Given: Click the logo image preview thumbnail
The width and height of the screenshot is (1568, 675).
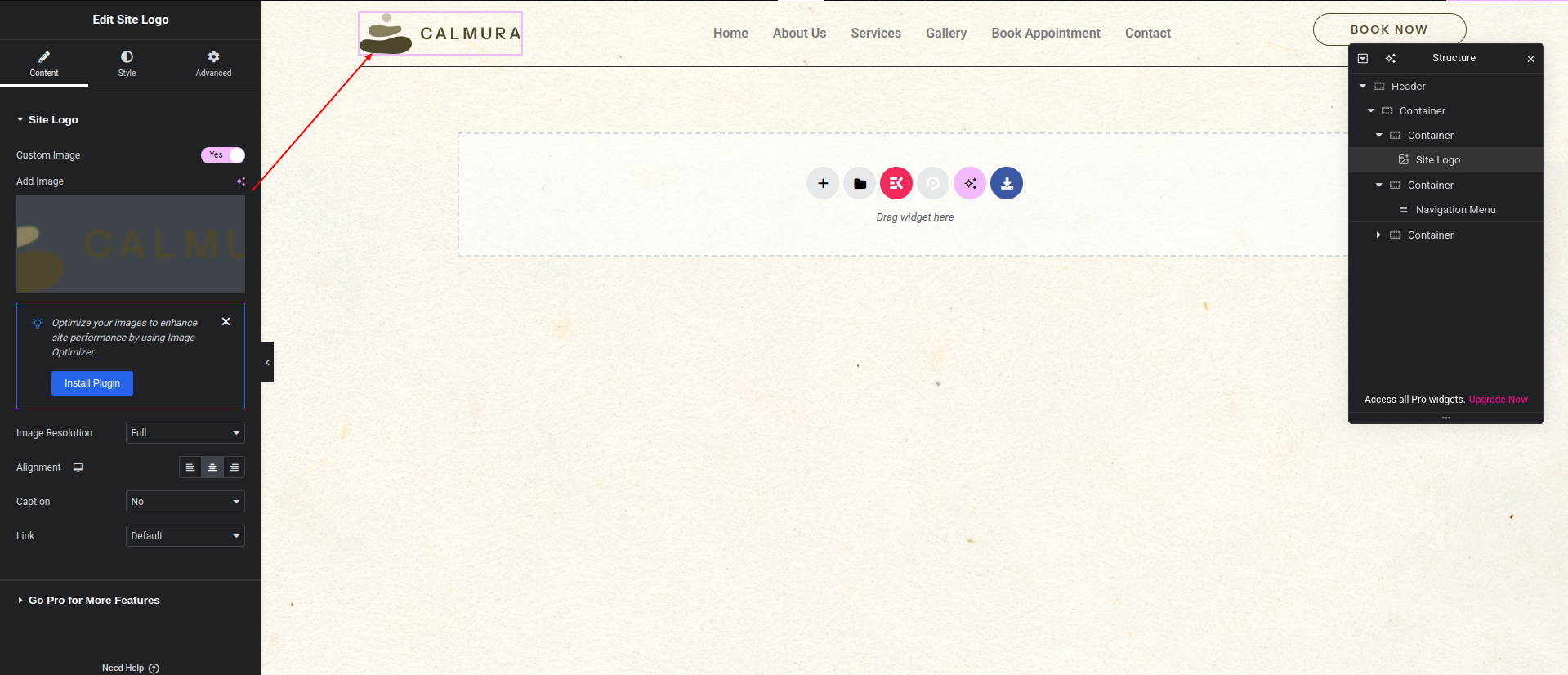Looking at the screenshot, I should coord(131,244).
